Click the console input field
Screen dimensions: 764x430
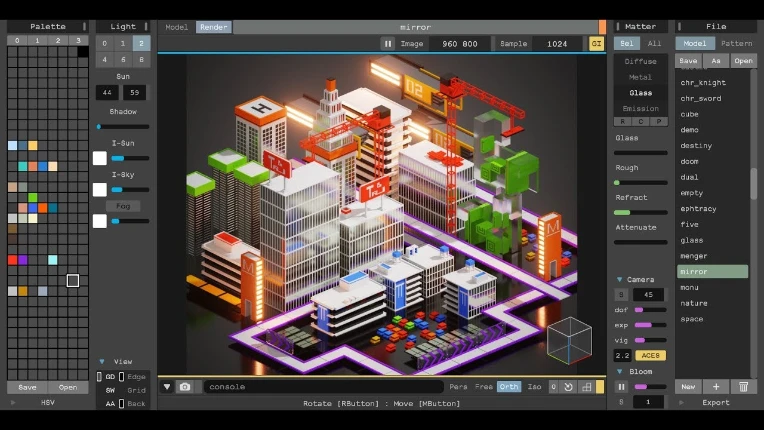click(324, 387)
